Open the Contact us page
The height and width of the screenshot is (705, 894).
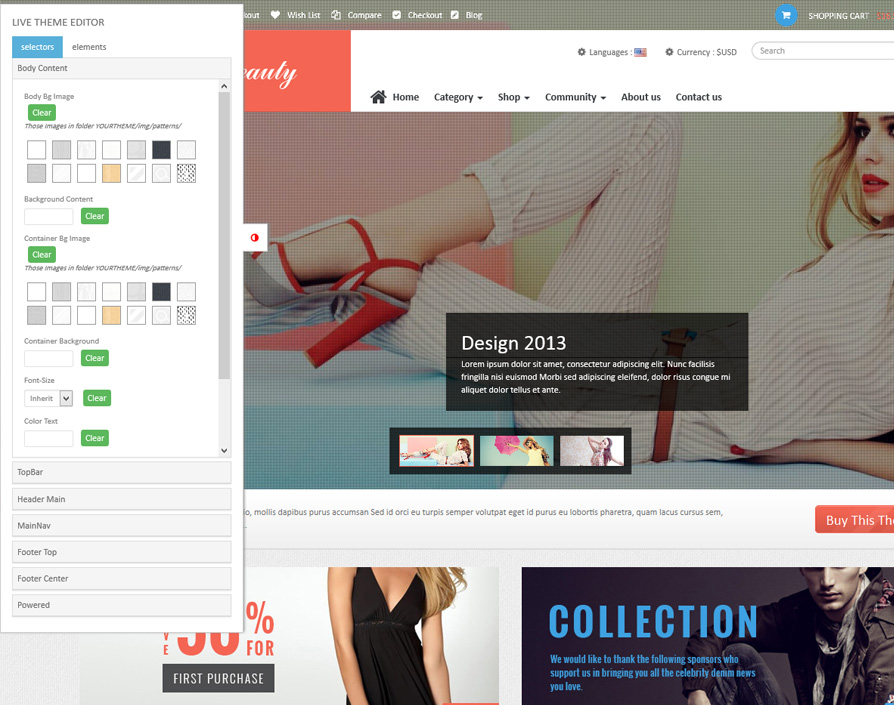point(698,97)
